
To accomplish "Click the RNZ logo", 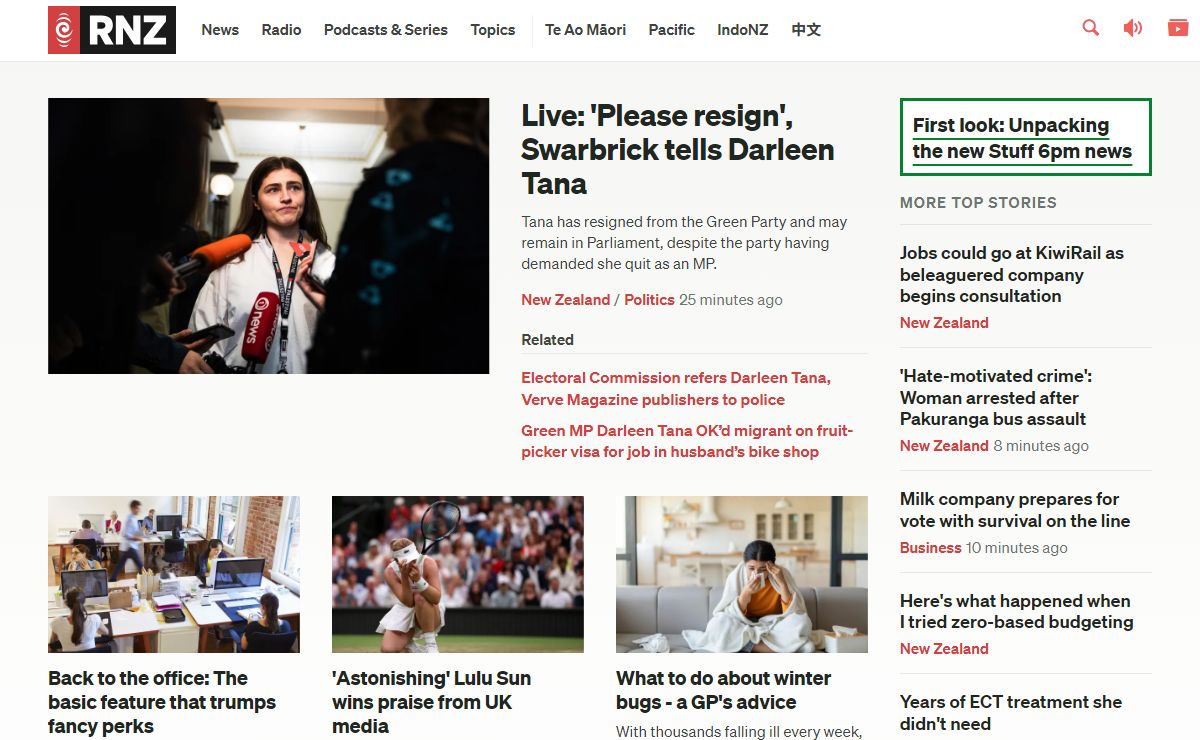I will tap(112, 30).
